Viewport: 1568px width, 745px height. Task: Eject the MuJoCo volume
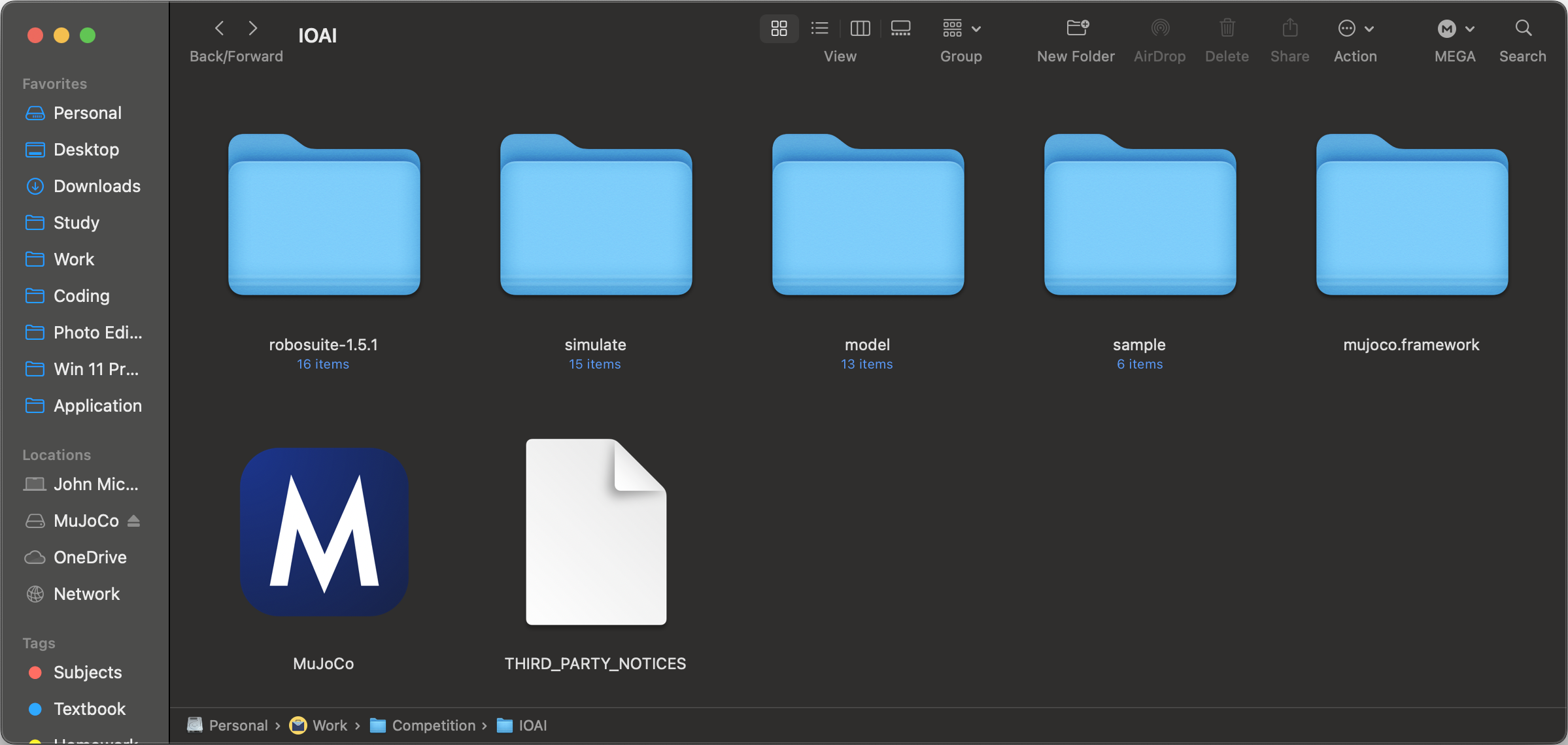[134, 521]
